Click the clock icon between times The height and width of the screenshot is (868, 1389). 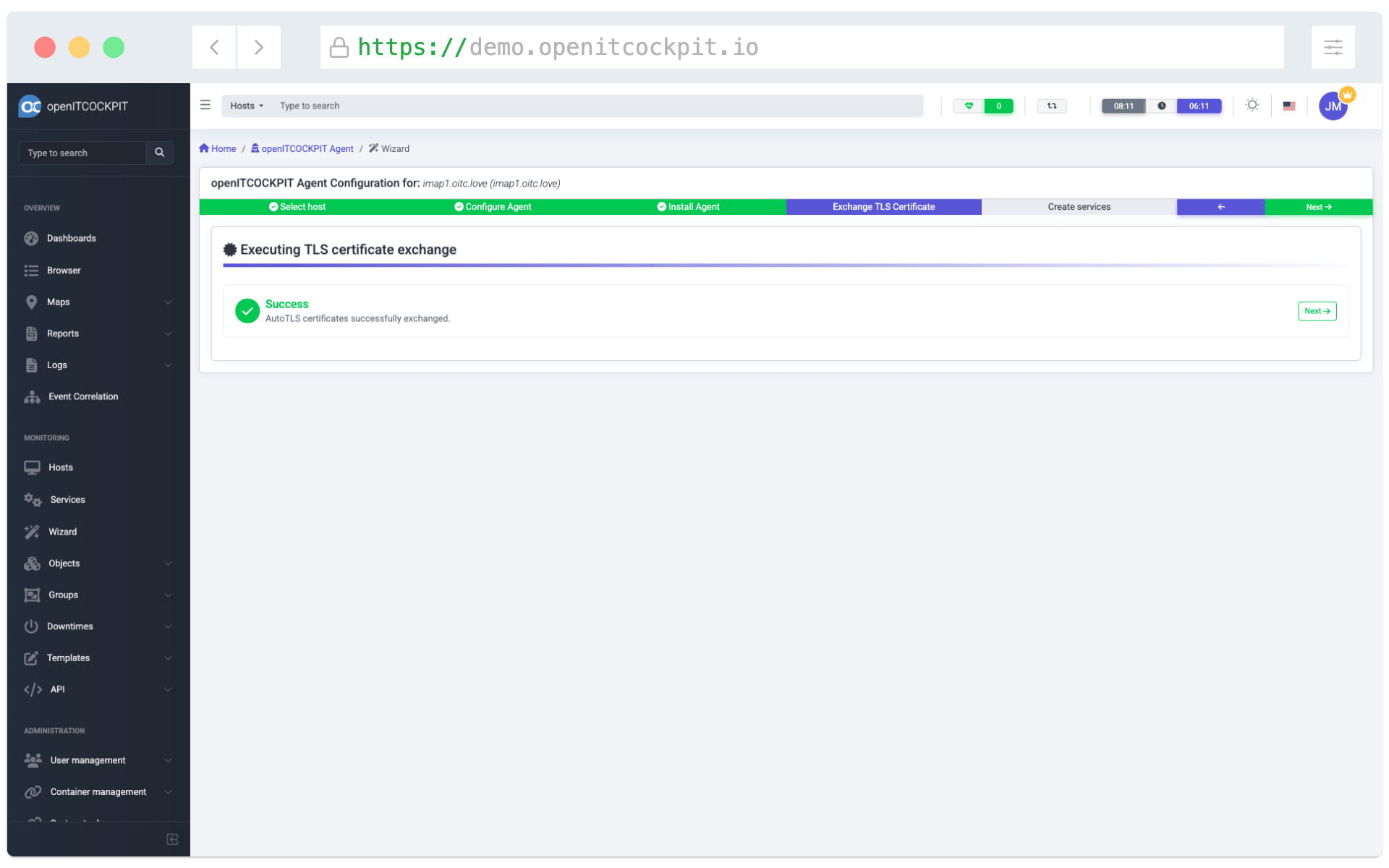tap(1162, 106)
